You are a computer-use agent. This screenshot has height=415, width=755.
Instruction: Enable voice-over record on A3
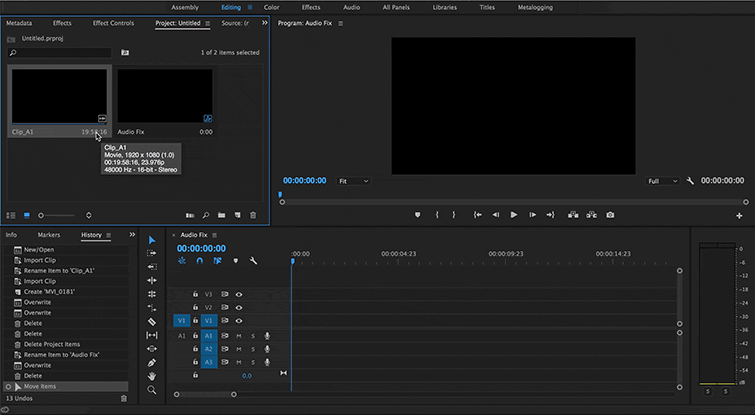[267, 362]
